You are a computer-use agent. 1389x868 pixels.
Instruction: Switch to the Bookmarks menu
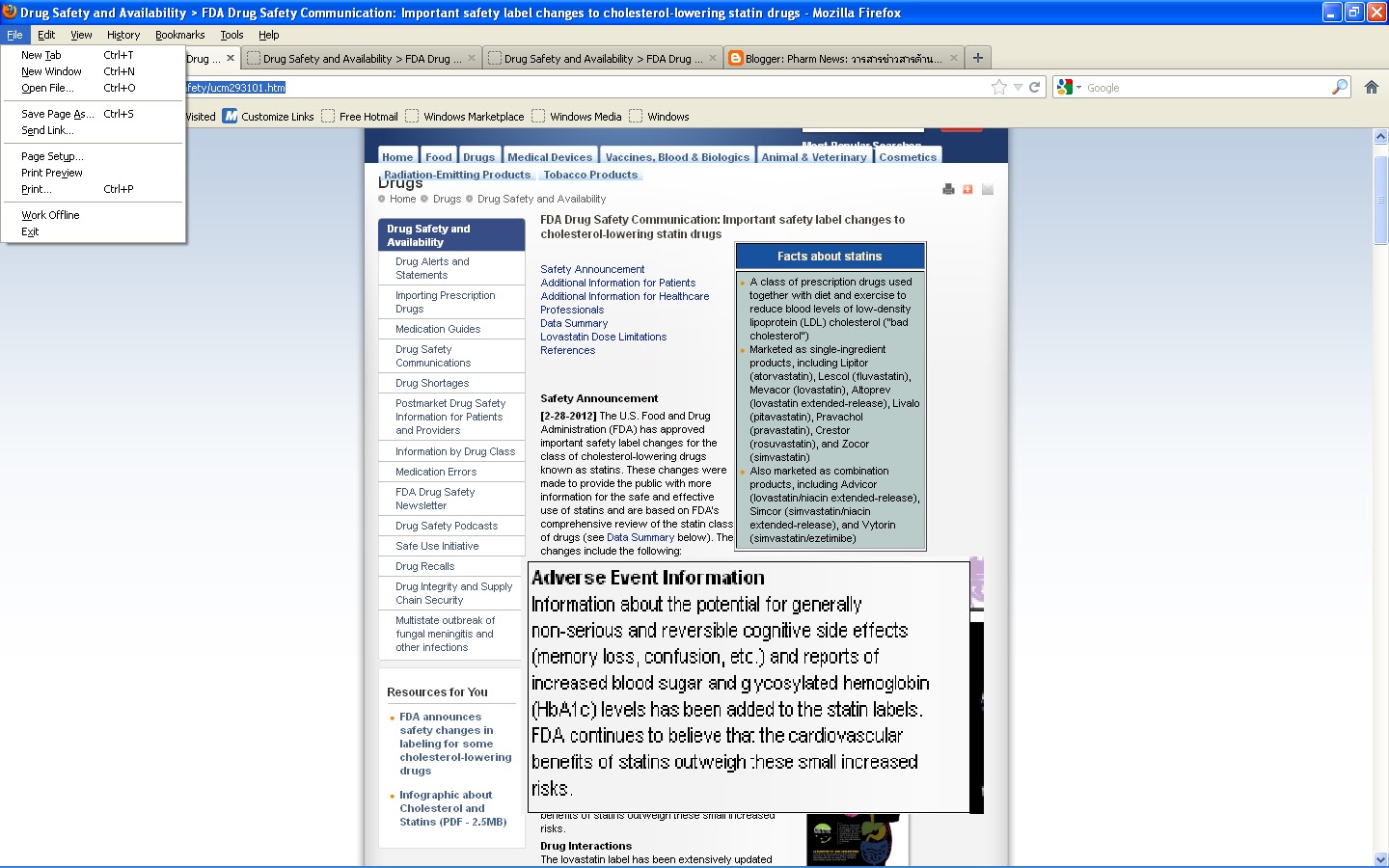(179, 34)
